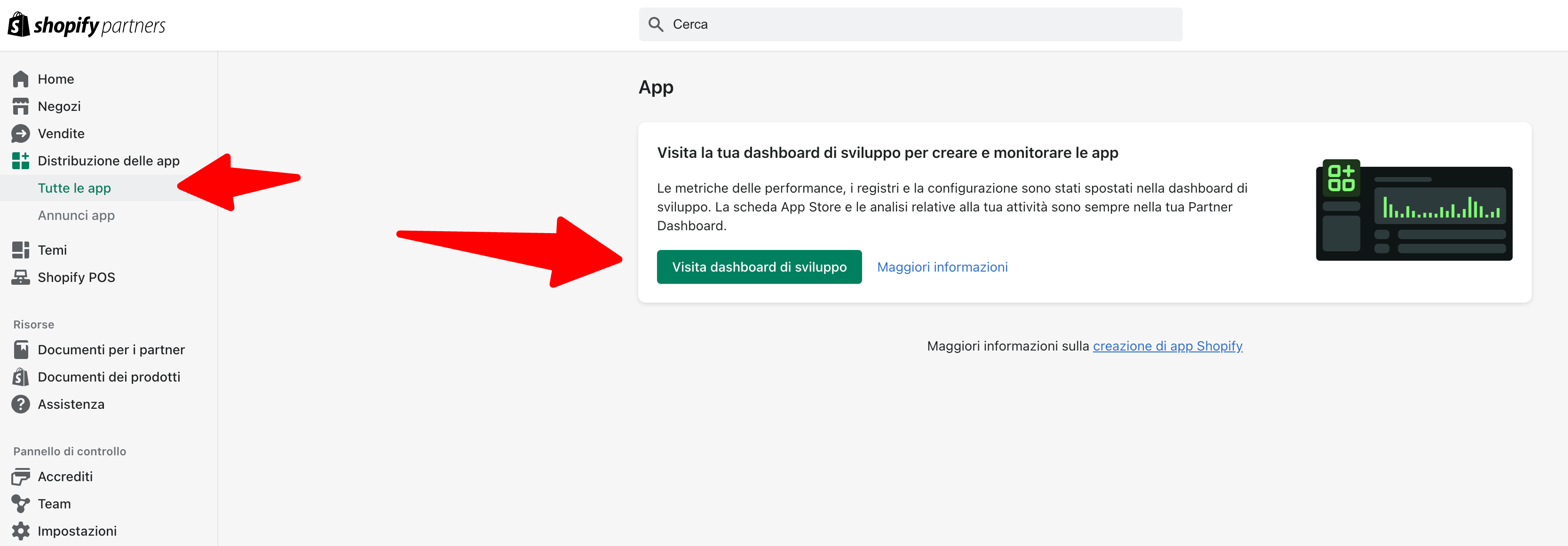Screen dimensions: 1568x546
Task: Click the Team branch icon
Action: (21, 504)
